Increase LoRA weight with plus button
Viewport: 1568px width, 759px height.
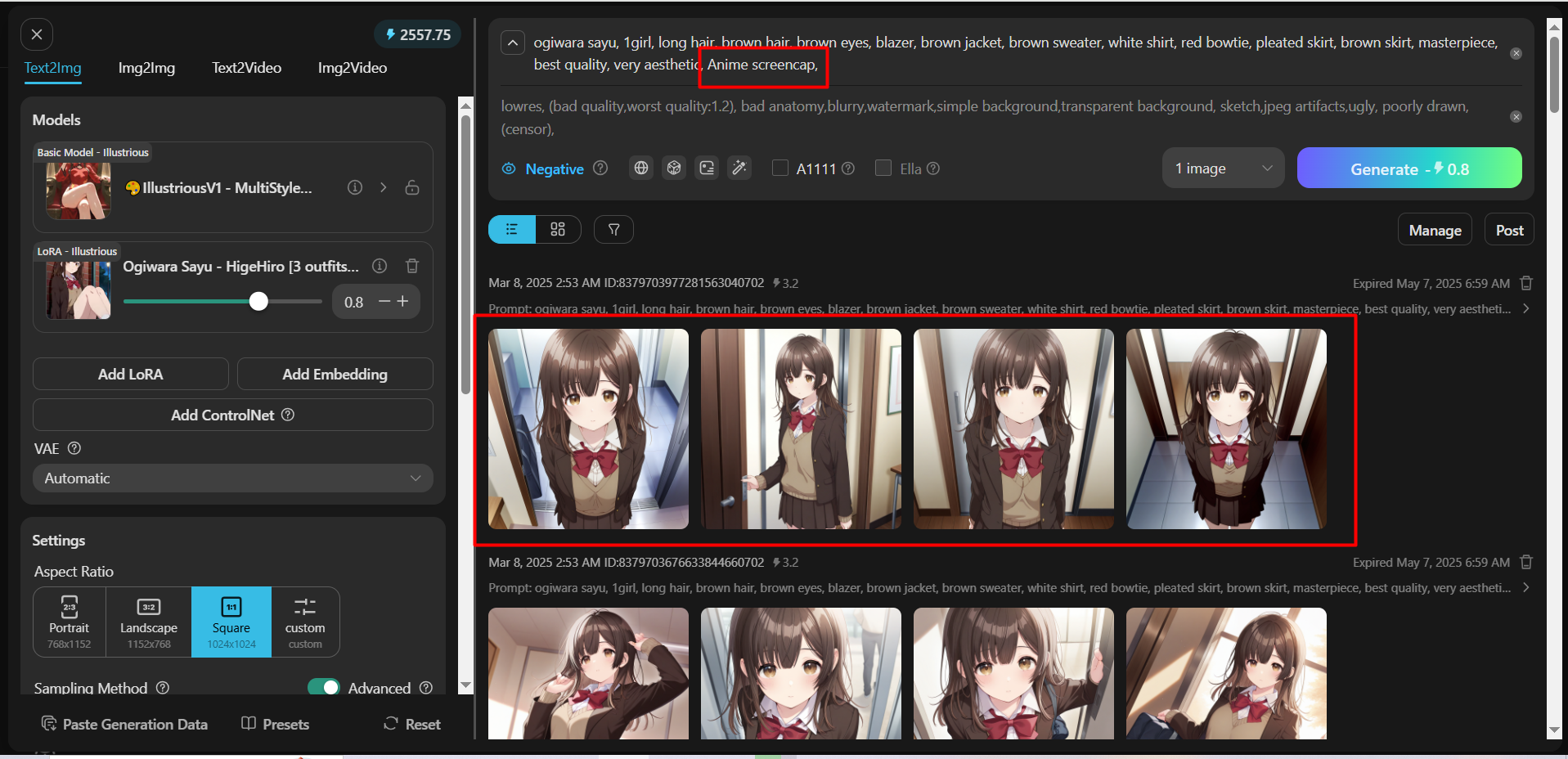pyautogui.click(x=402, y=302)
